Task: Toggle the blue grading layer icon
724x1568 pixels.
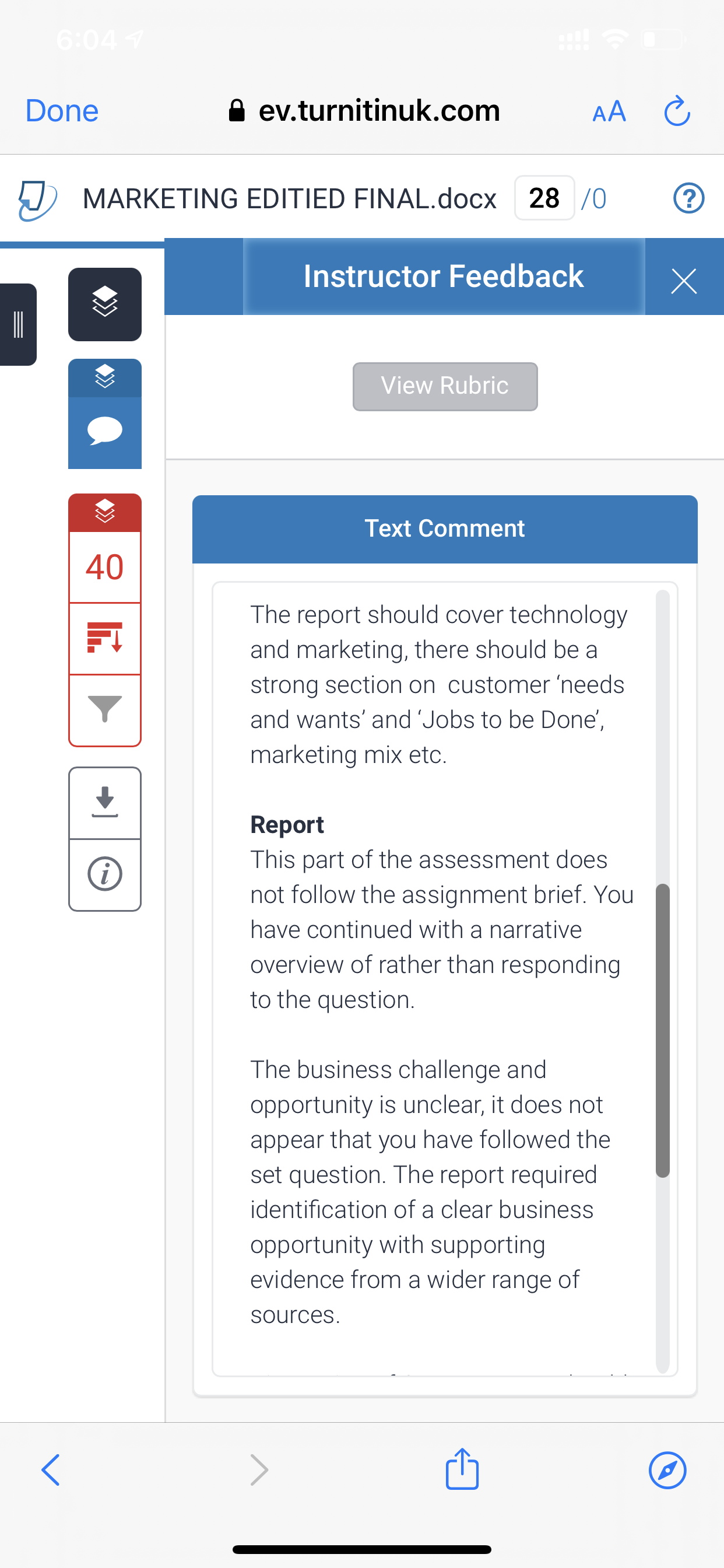Action: tap(105, 377)
